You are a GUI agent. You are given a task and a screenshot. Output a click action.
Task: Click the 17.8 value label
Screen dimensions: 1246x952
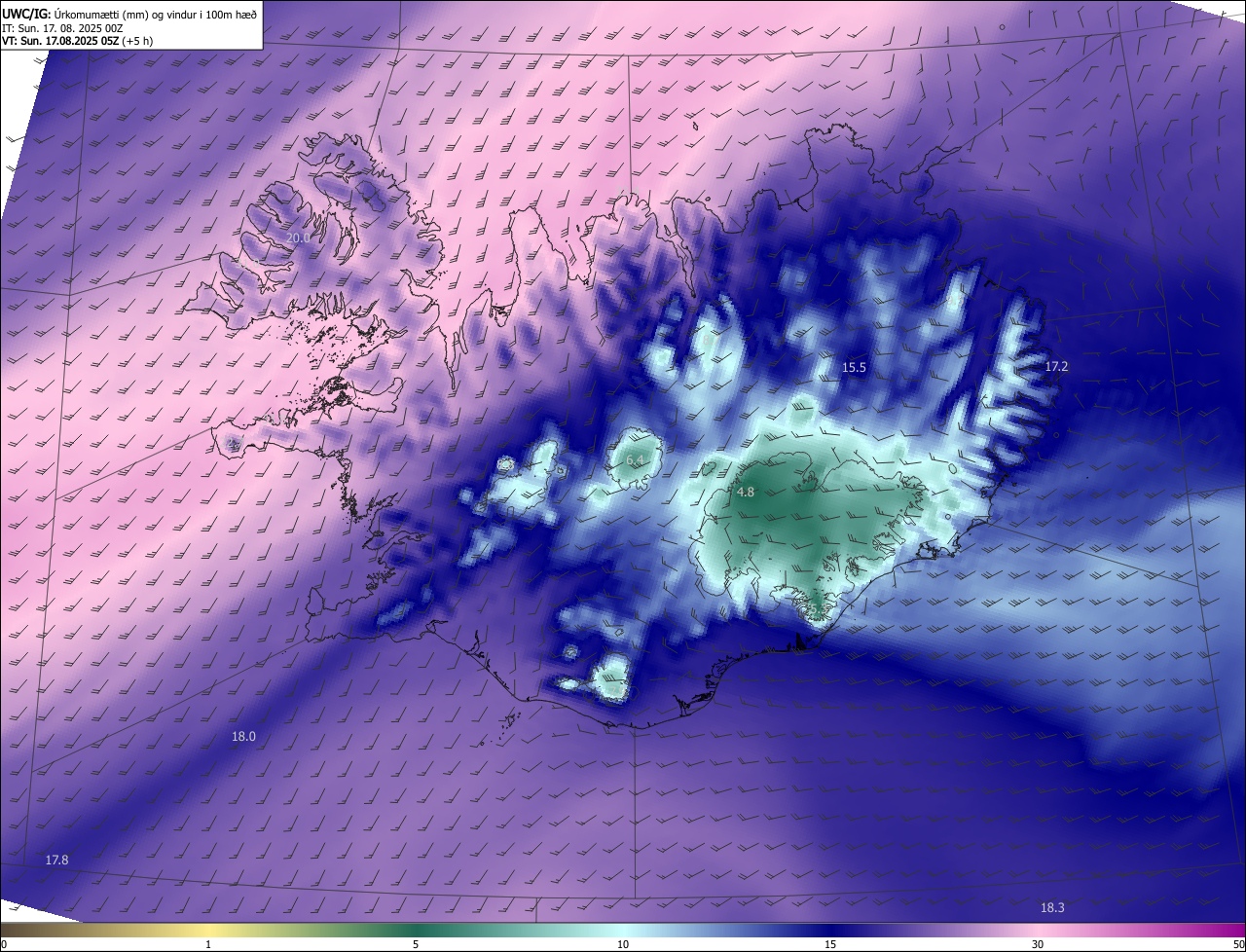[x=57, y=860]
